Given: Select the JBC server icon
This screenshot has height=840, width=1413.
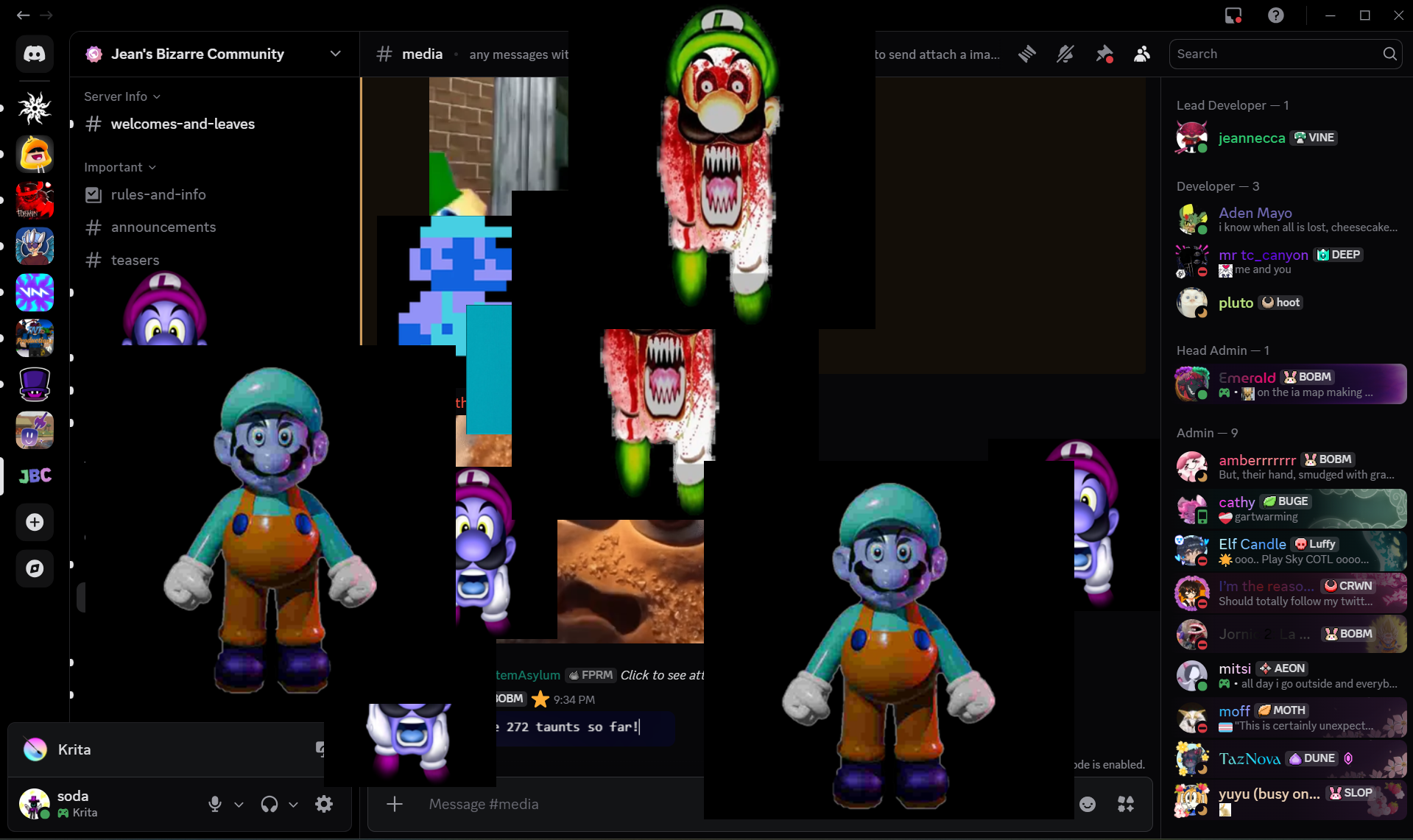Looking at the screenshot, I should (35, 476).
